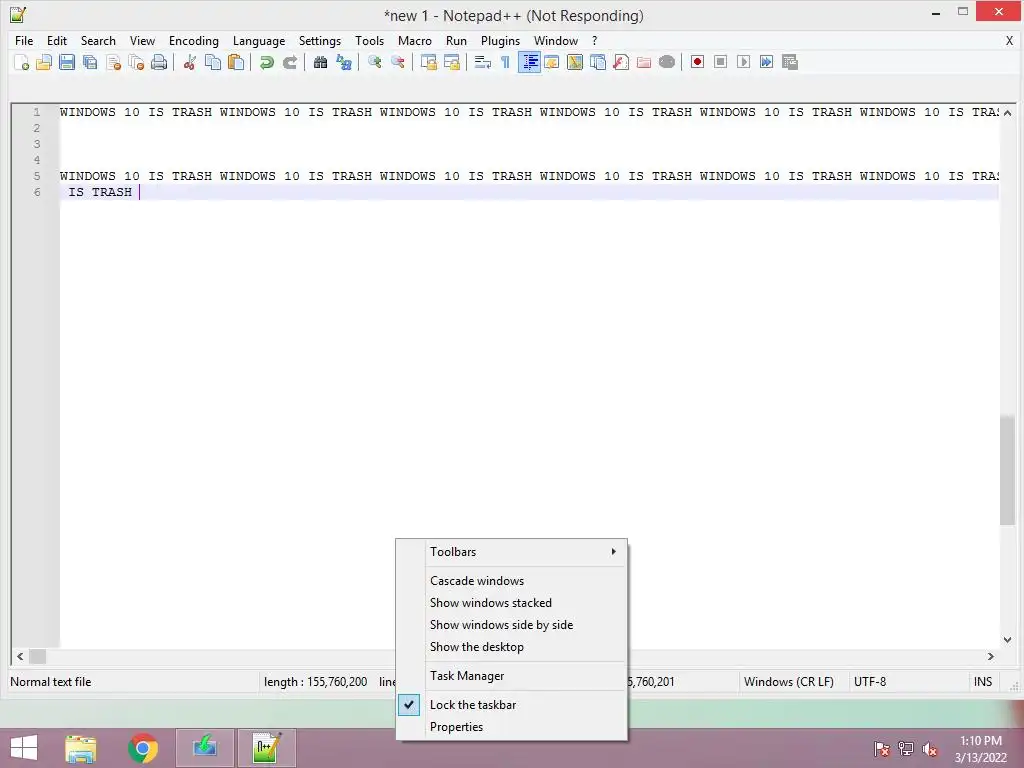Click the Copy toolbar icon
Screen dimensions: 1024x768
213,62
